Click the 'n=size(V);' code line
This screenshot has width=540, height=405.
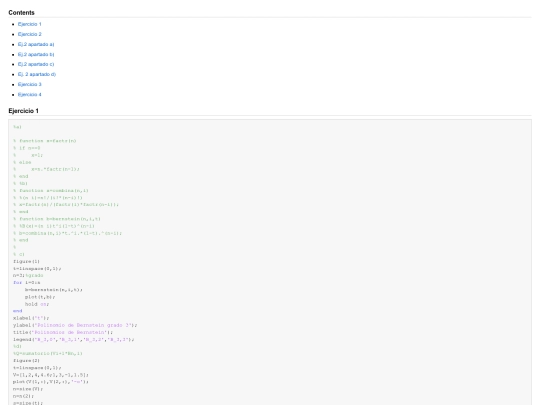tap(28, 389)
